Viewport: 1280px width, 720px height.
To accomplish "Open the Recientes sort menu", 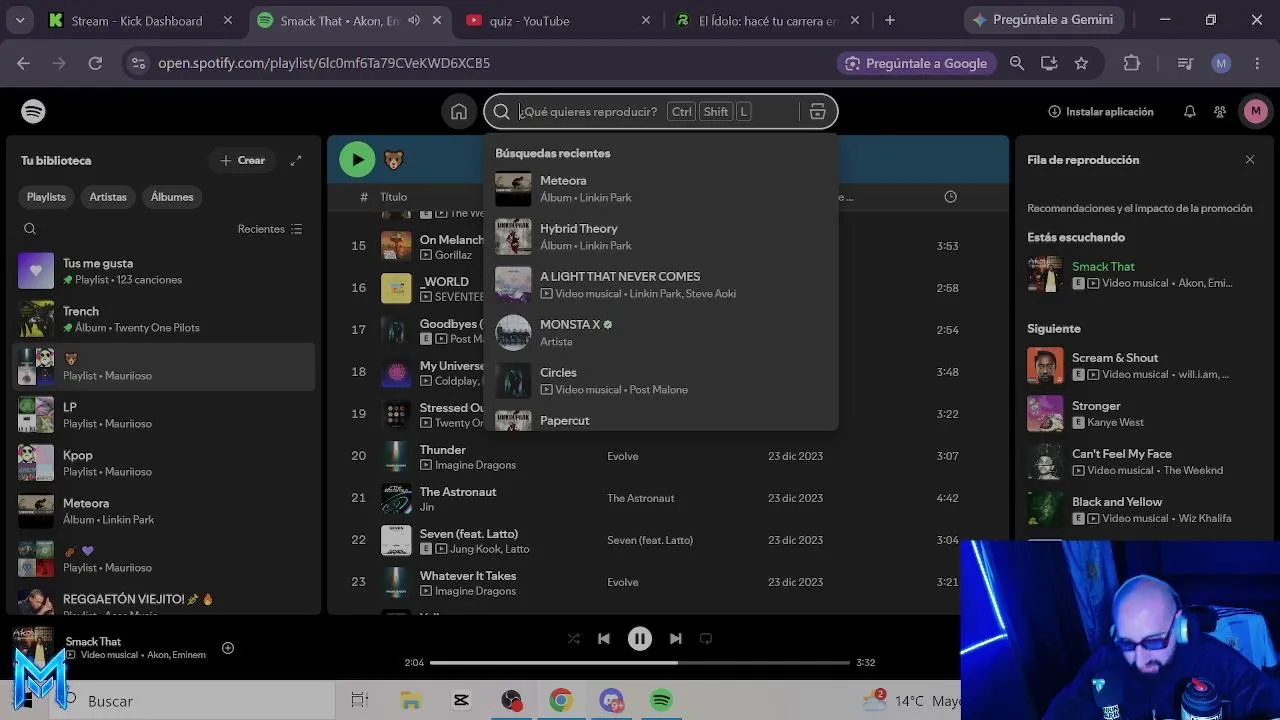I will [270, 229].
